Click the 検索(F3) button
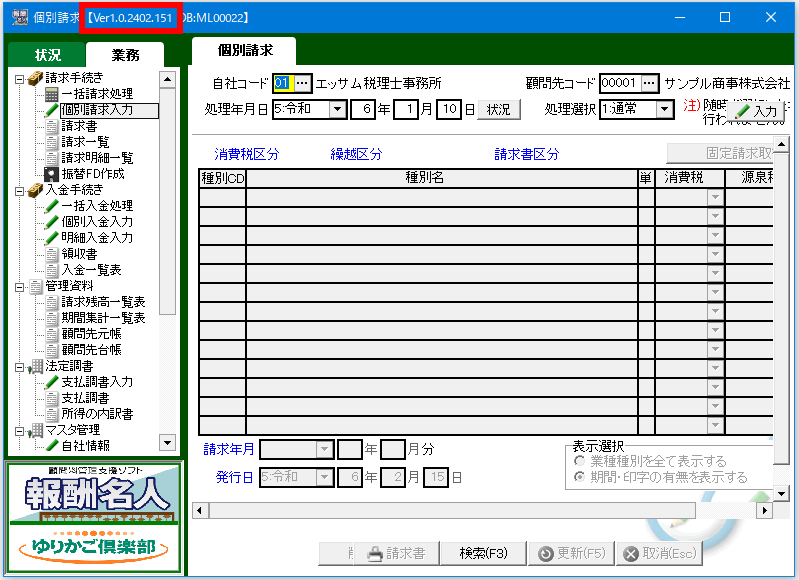799x580 pixels. click(484, 553)
